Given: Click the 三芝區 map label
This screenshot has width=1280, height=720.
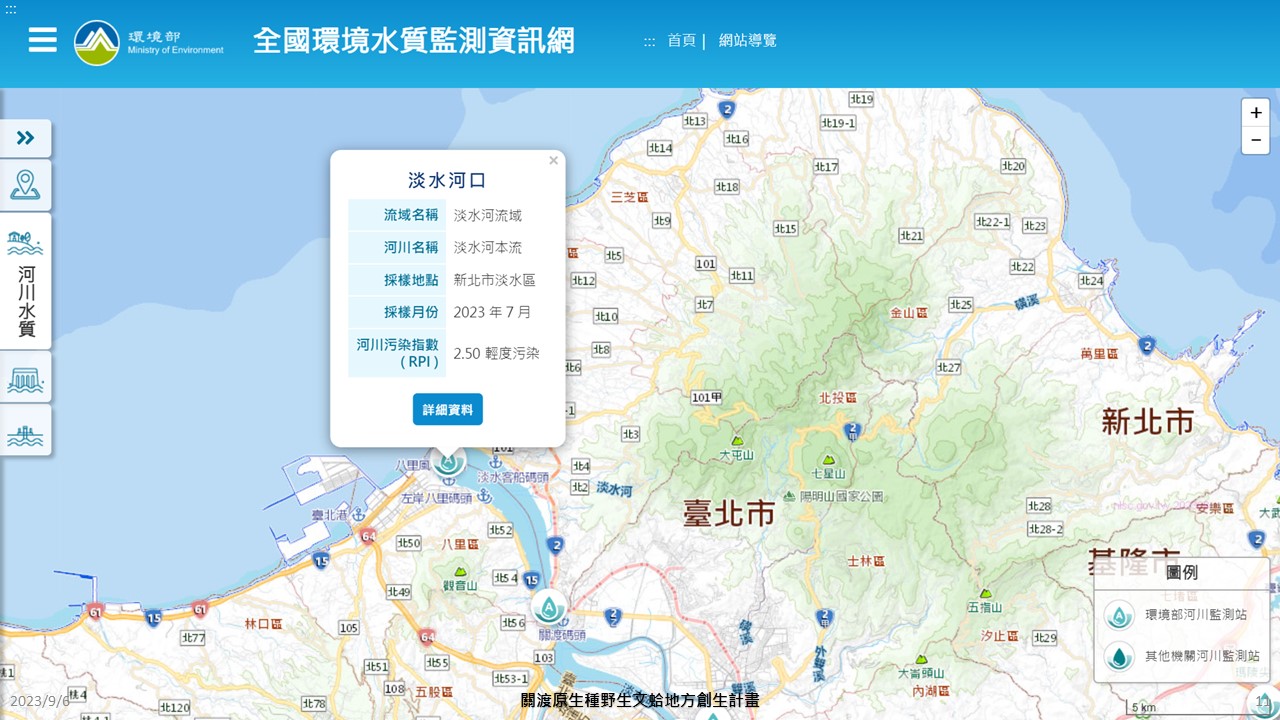Looking at the screenshot, I should tap(630, 197).
